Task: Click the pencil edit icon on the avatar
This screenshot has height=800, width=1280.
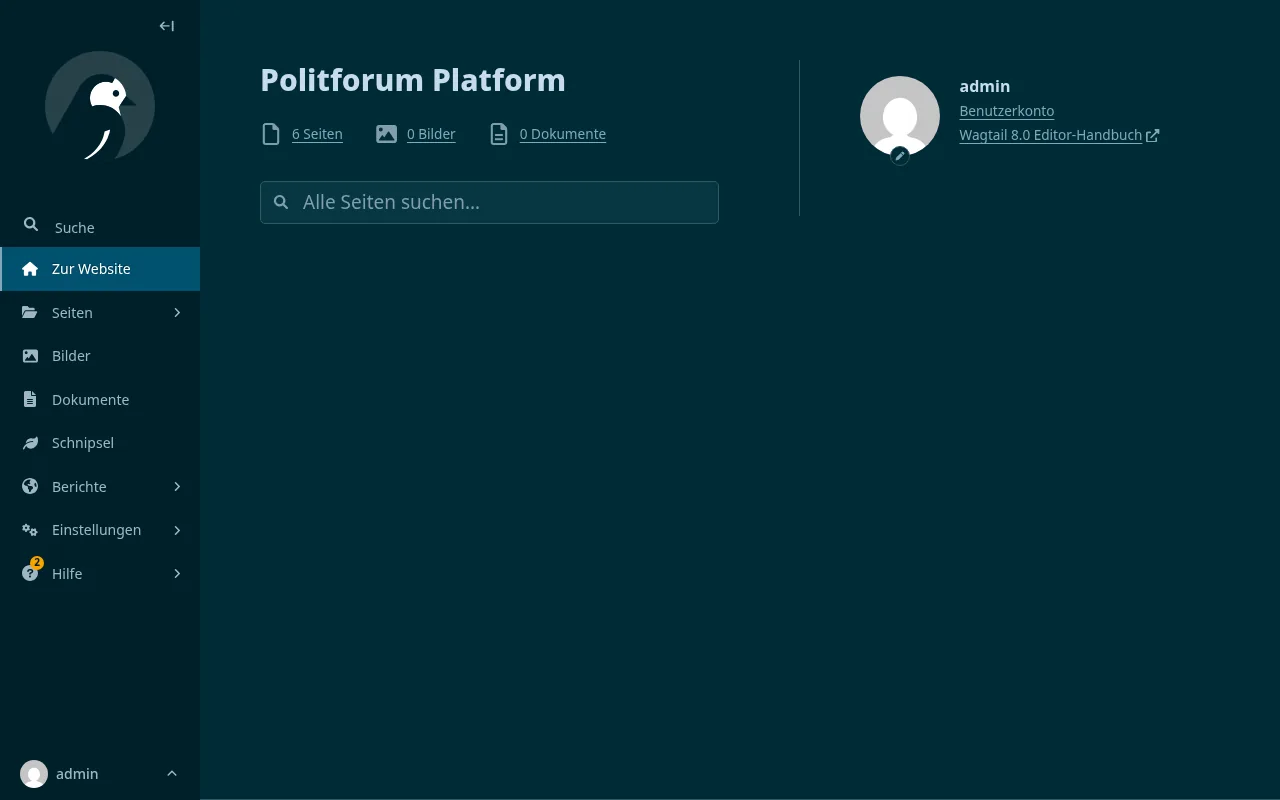Action: click(900, 156)
